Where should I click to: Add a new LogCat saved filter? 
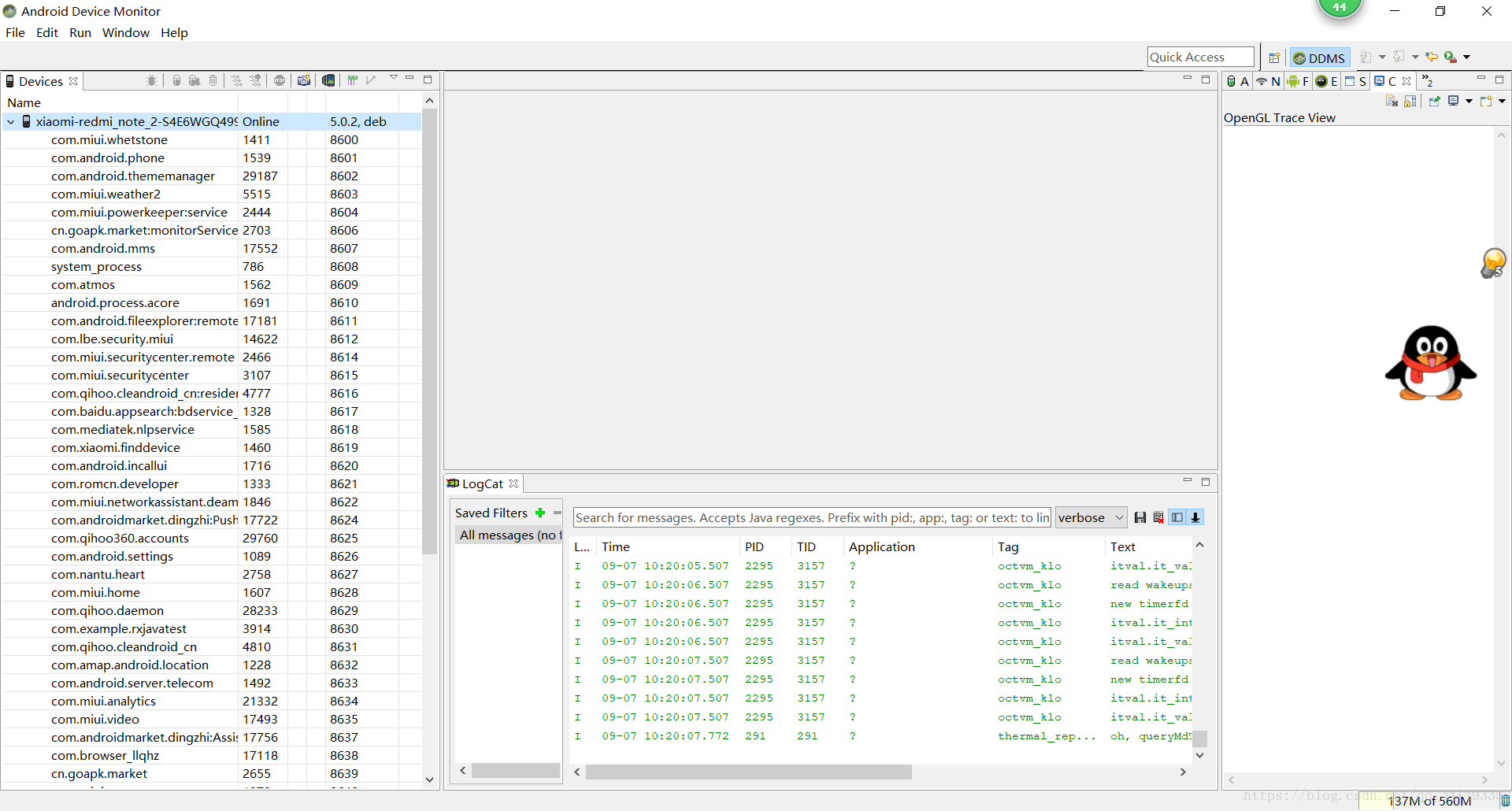click(x=540, y=513)
